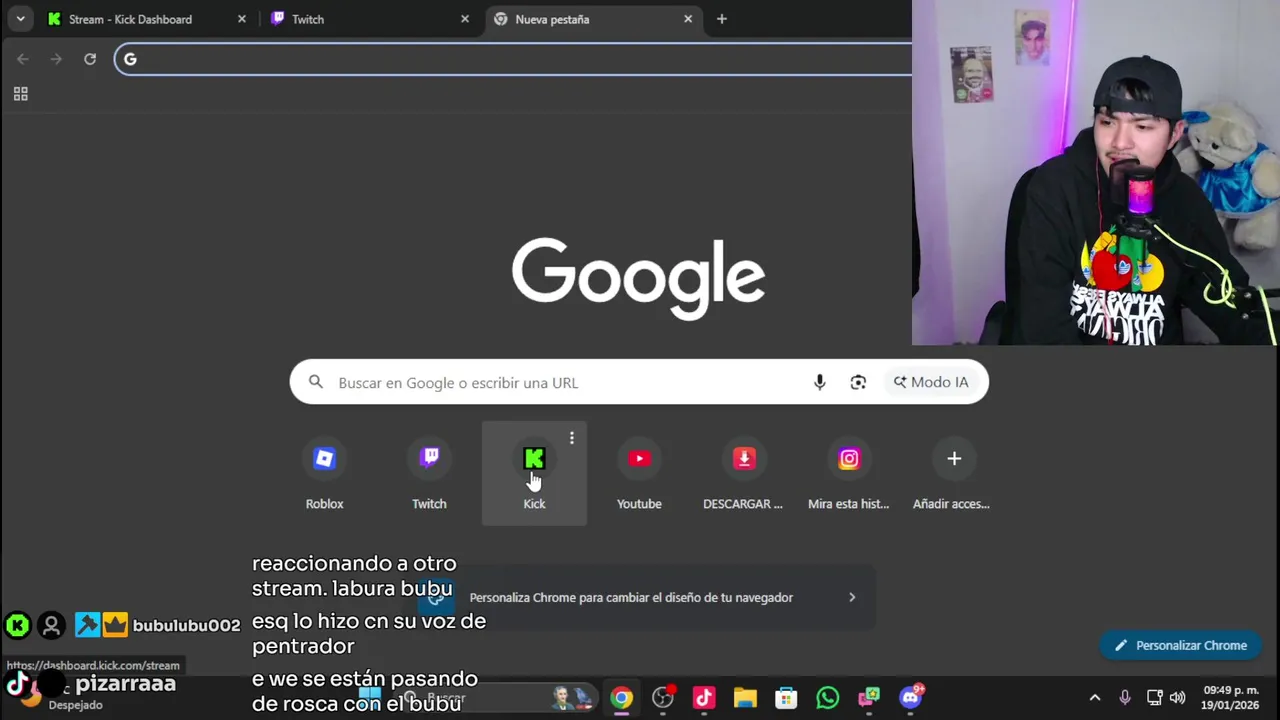1280x720 pixels.
Task: Open the Twitch shortcut tile
Action: click(429, 473)
